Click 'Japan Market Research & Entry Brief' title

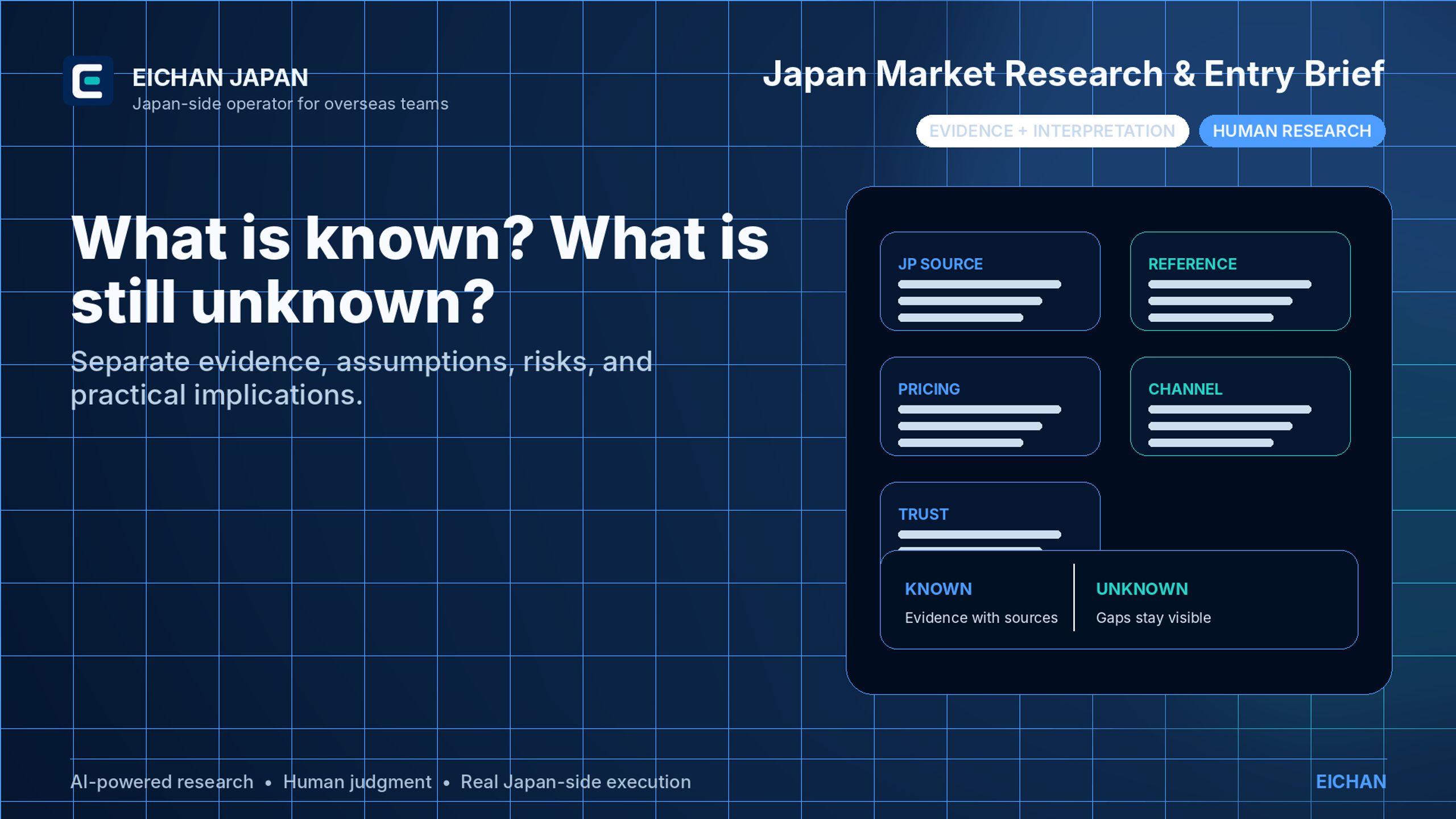click(1073, 74)
